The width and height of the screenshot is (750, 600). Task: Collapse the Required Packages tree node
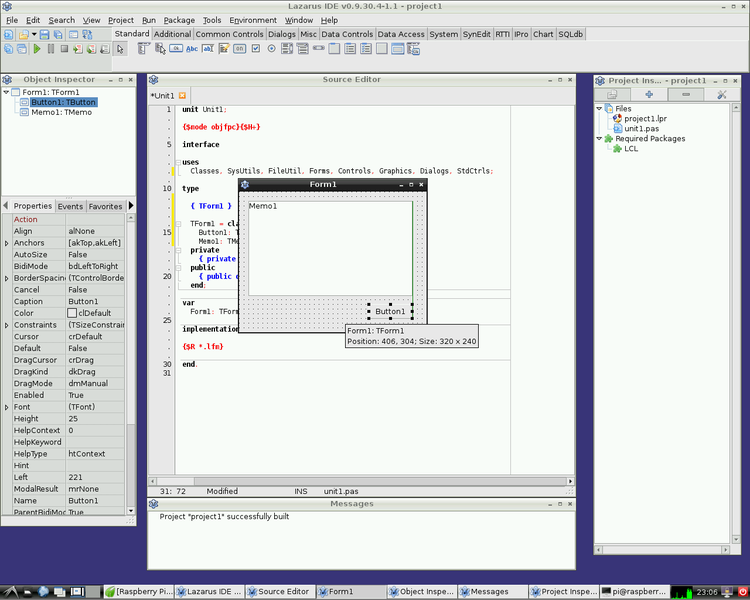(x=600, y=139)
